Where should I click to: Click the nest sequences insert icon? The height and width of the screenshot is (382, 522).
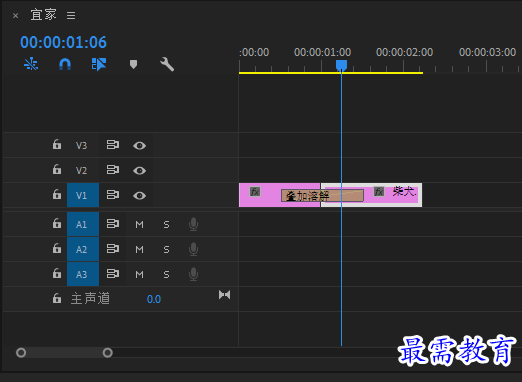[31, 64]
